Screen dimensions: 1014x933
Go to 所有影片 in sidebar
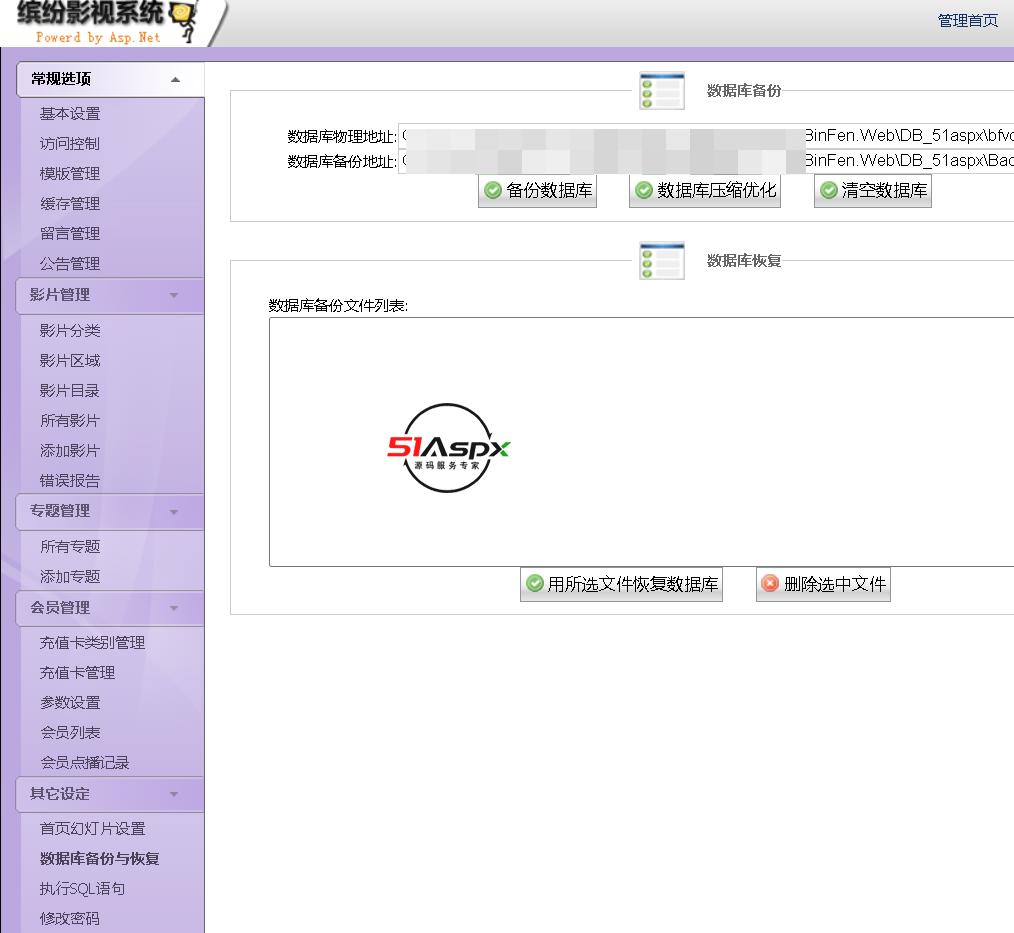(x=70, y=421)
